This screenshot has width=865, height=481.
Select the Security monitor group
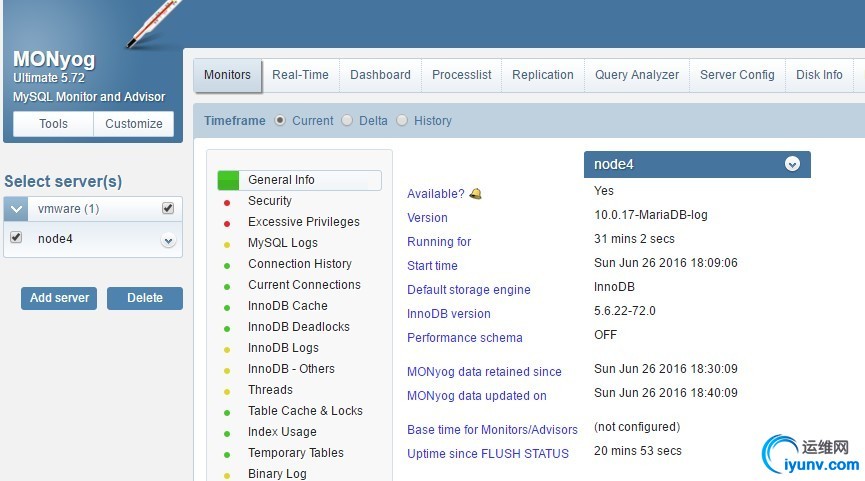pyautogui.click(x=270, y=201)
